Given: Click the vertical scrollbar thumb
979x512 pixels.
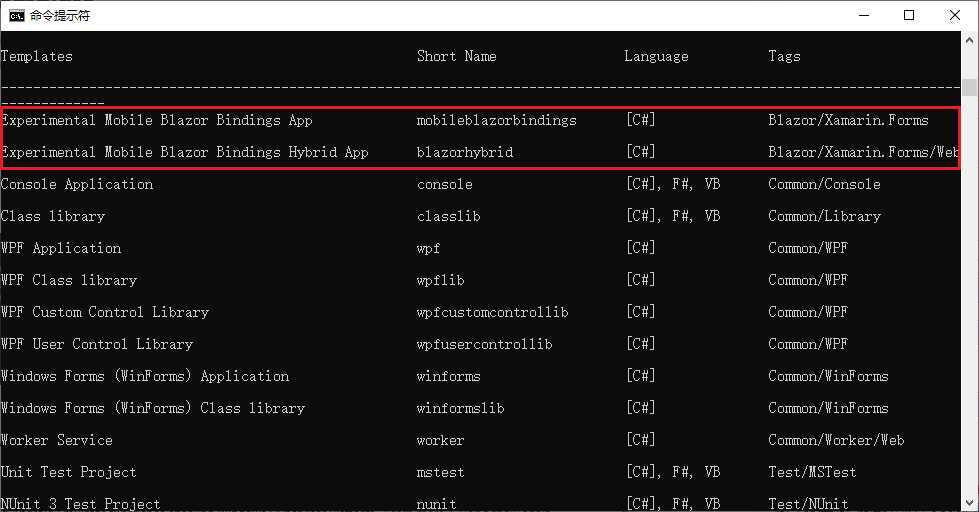Looking at the screenshot, I should click(x=970, y=87).
